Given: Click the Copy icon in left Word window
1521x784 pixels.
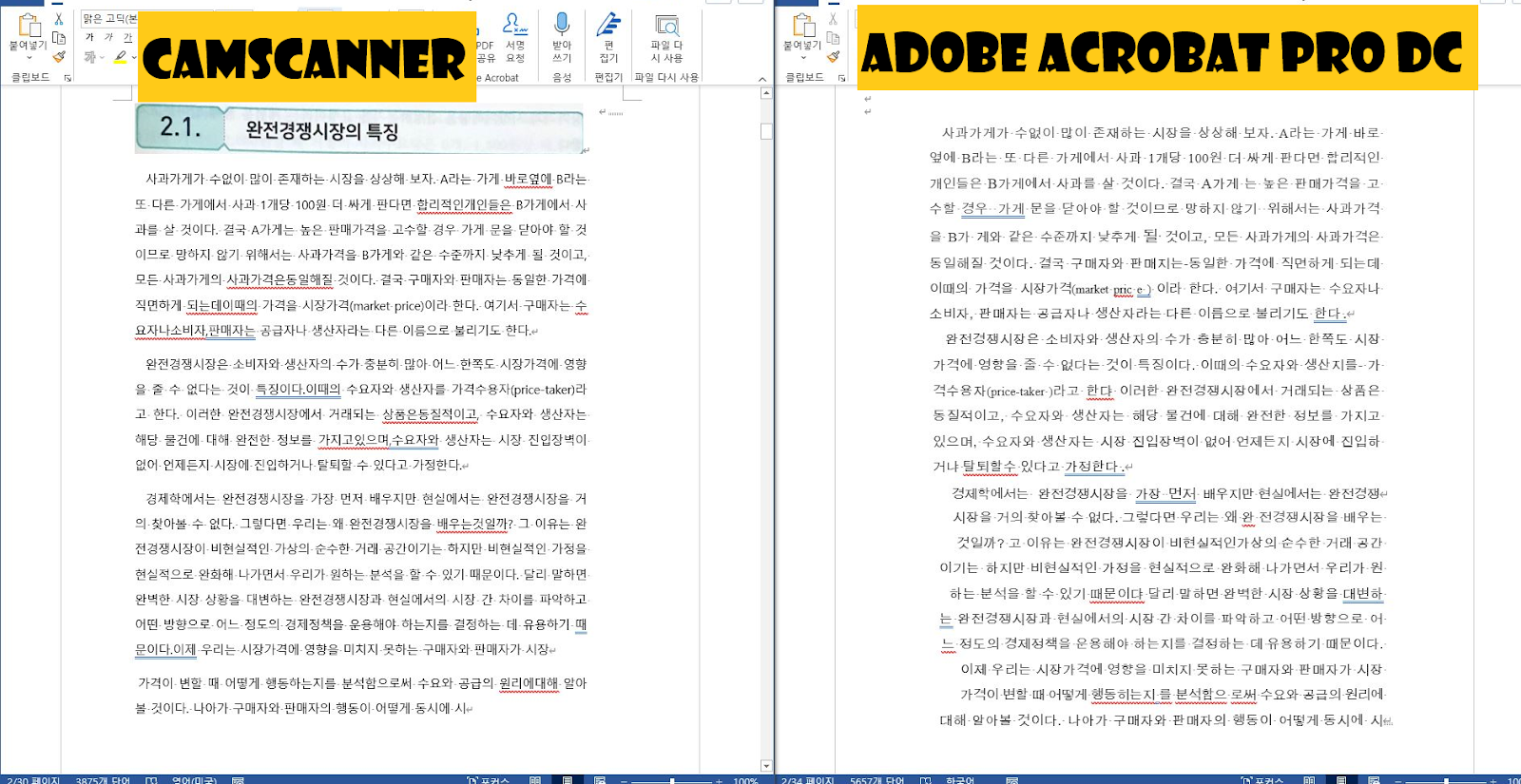Looking at the screenshot, I should (x=59, y=38).
